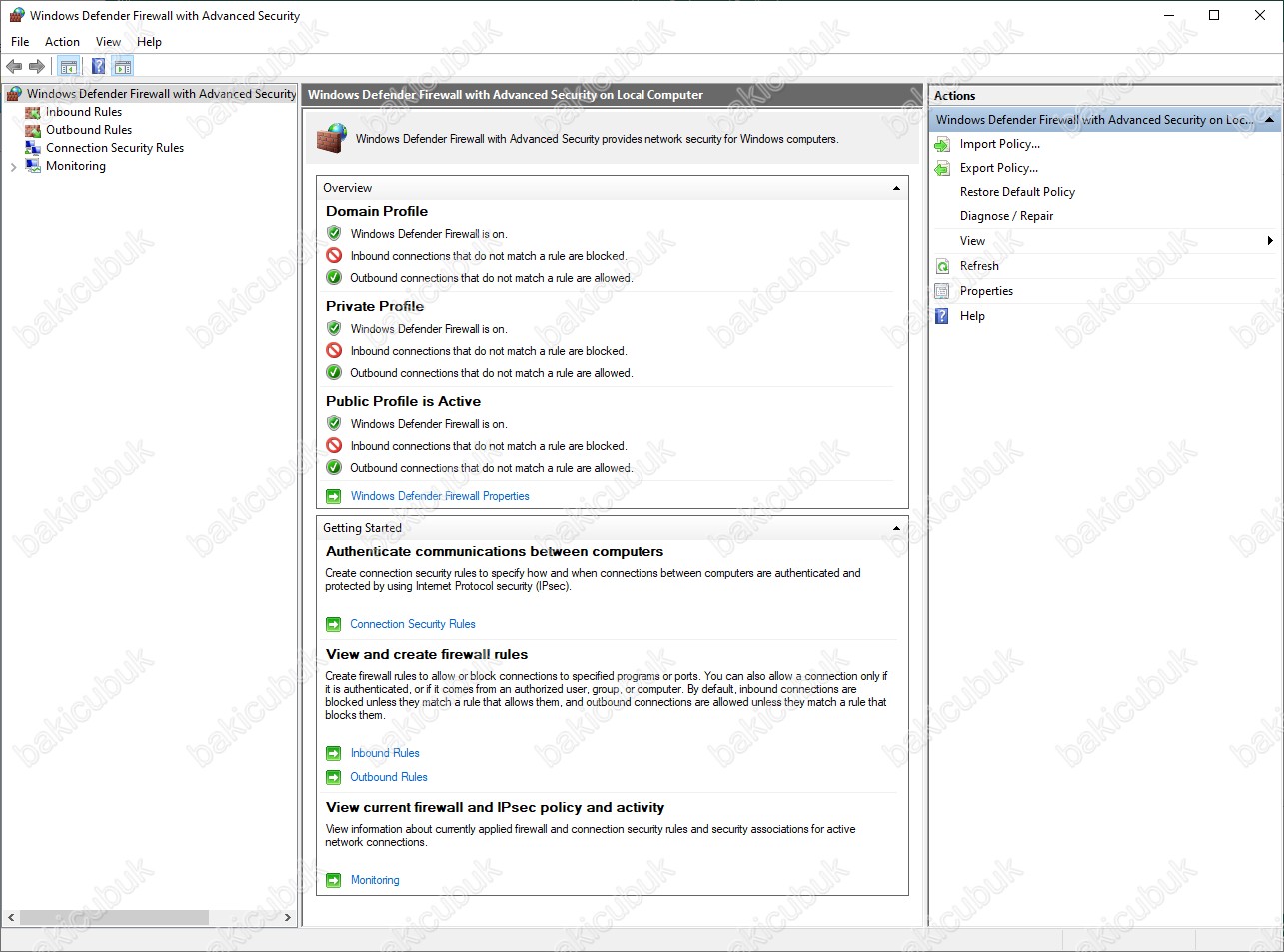Open the Help menu in menu bar

tap(149, 42)
